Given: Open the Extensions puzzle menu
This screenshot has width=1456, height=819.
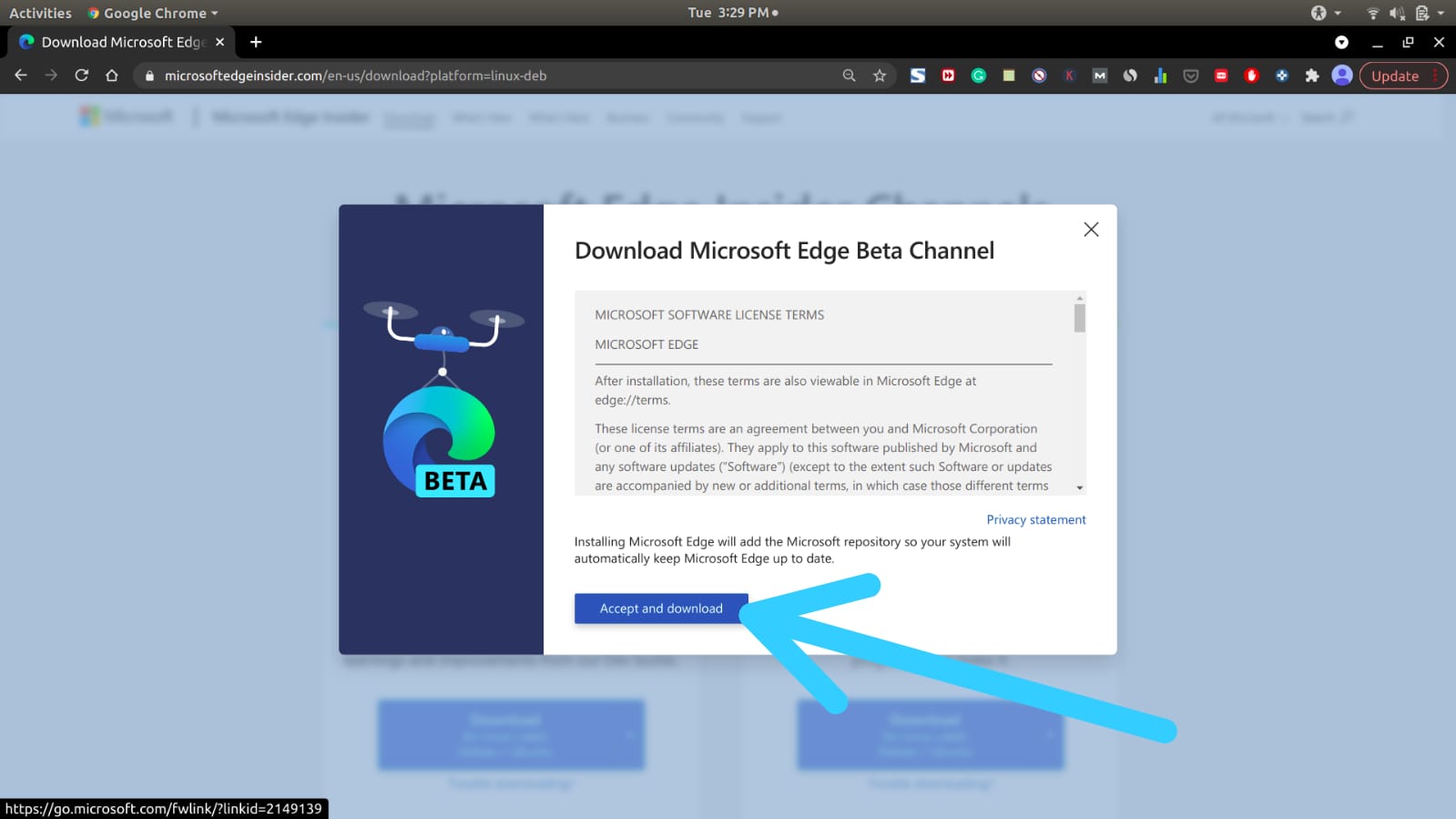Looking at the screenshot, I should [x=1312, y=76].
